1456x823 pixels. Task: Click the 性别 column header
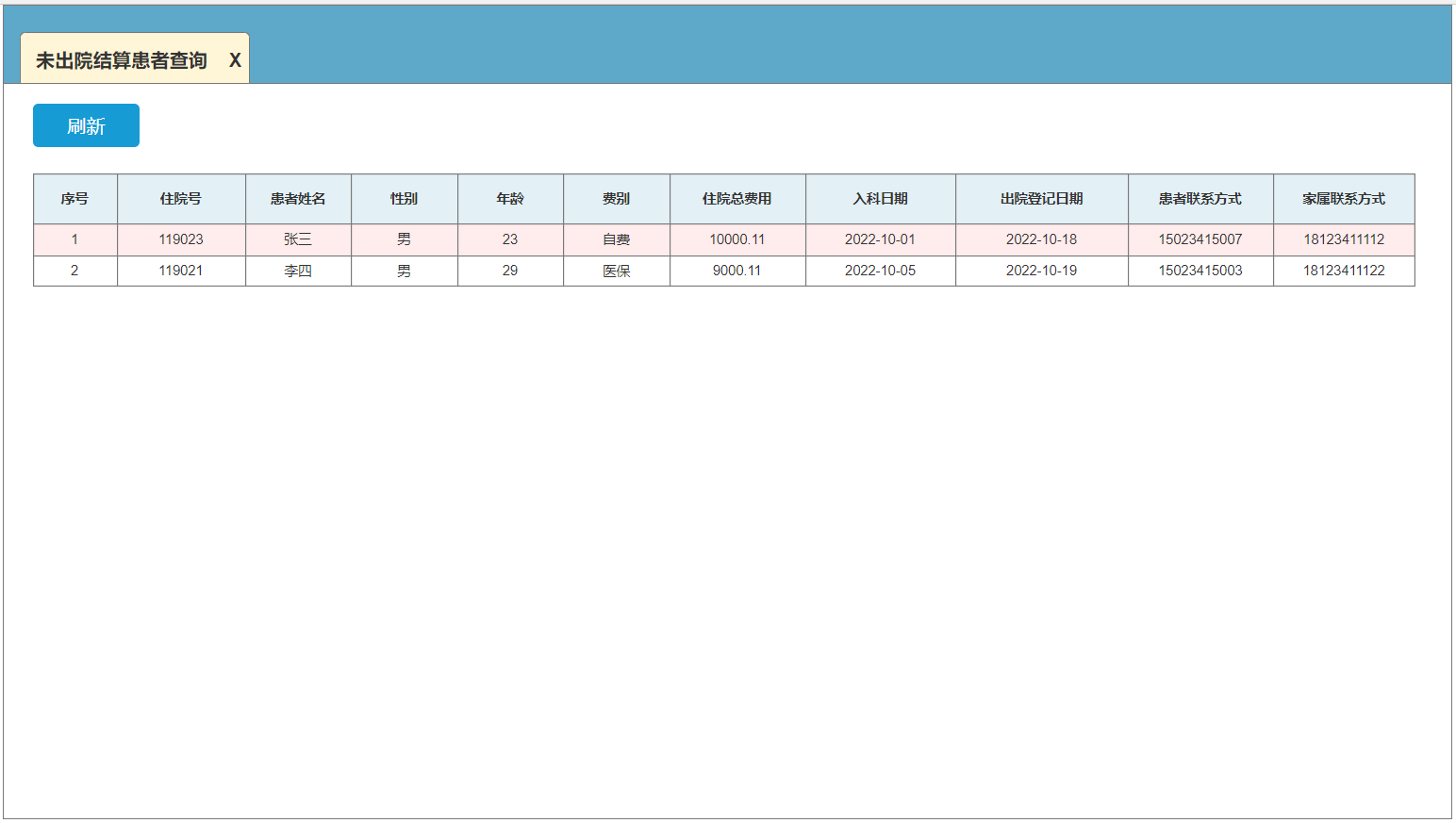pos(405,199)
